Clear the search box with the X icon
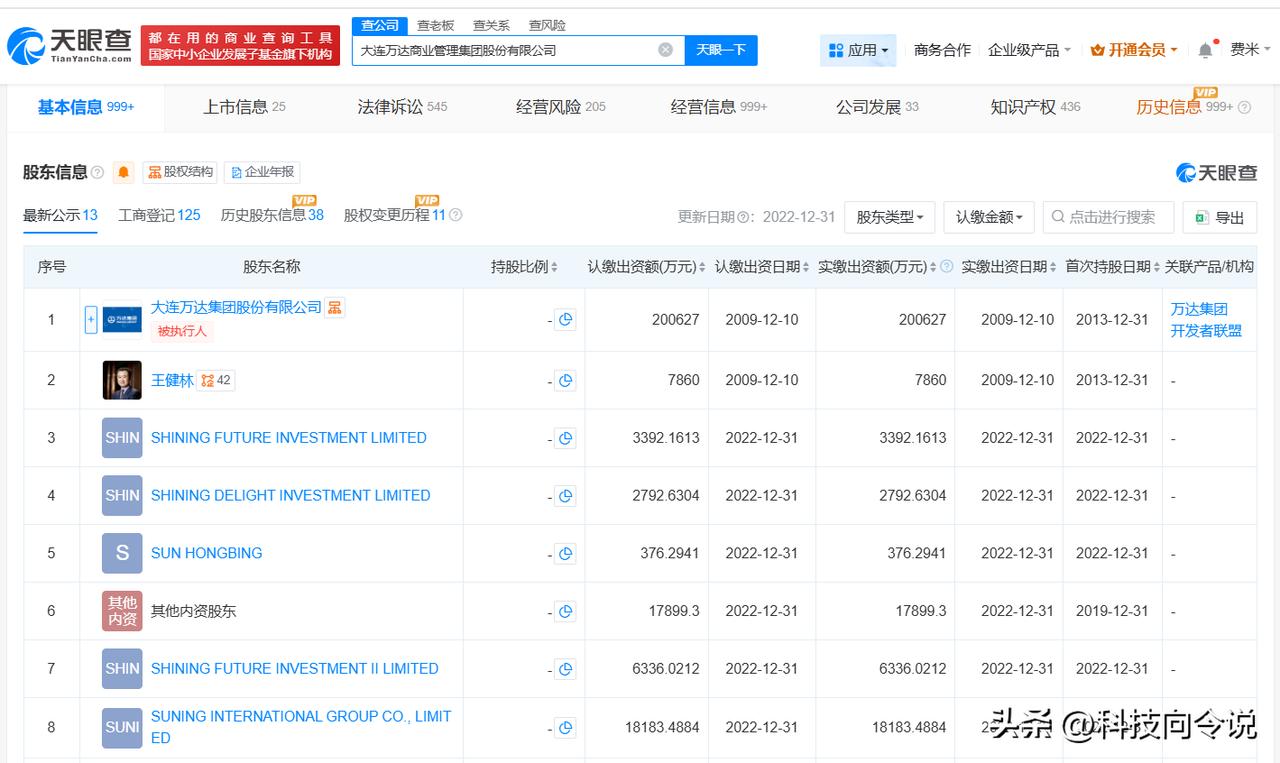The width and height of the screenshot is (1280, 763). (x=665, y=50)
